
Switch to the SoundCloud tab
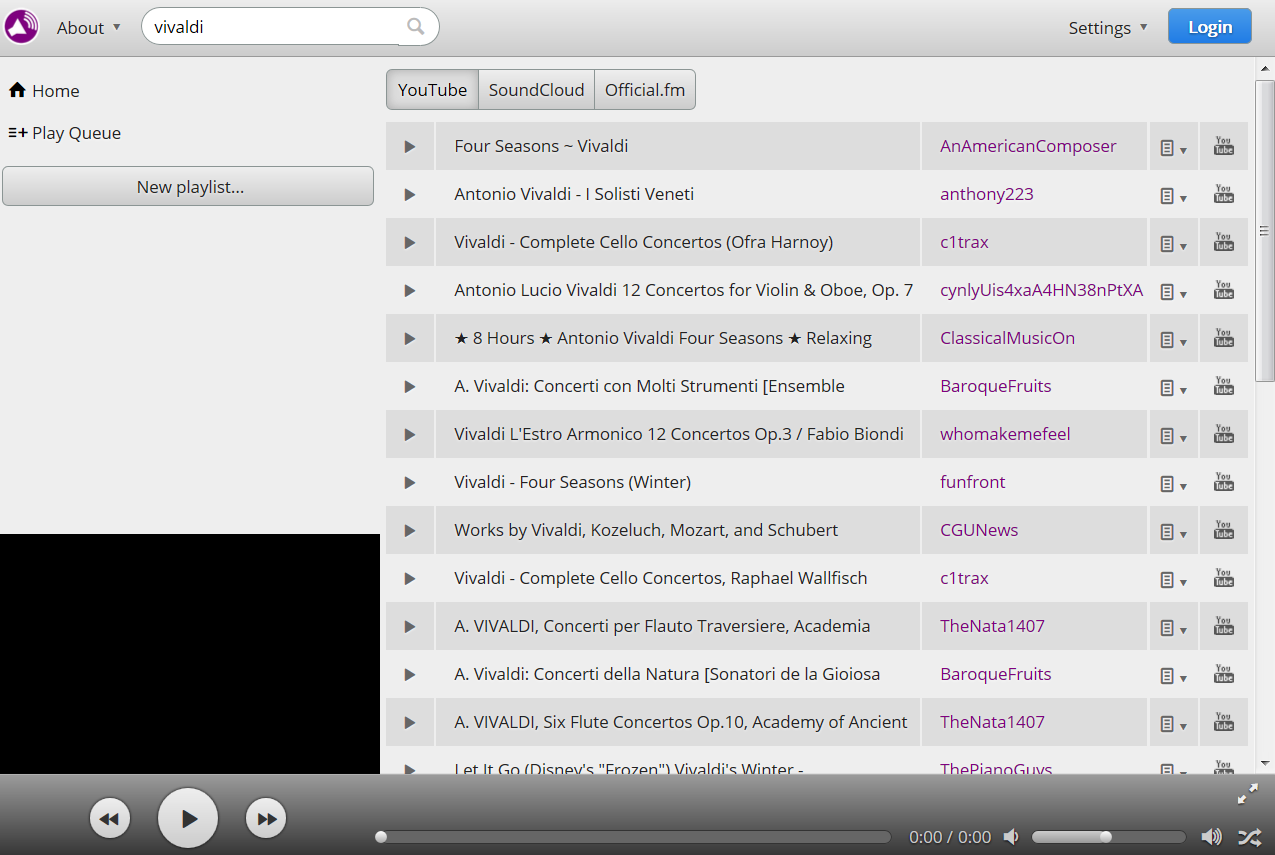pyautogui.click(x=536, y=89)
